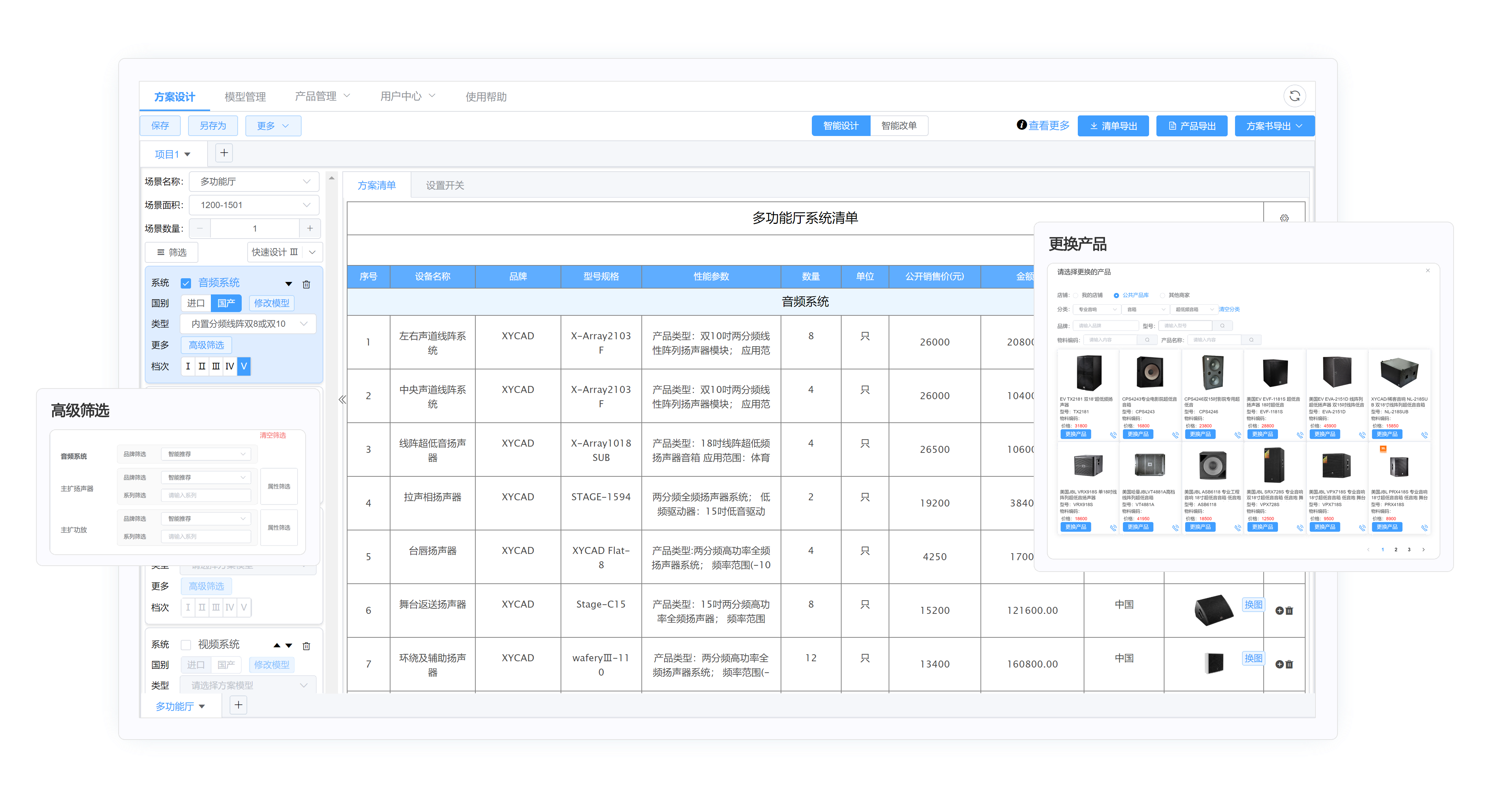Open the 产品管理 menu
1512x798 pixels.
[x=322, y=96]
